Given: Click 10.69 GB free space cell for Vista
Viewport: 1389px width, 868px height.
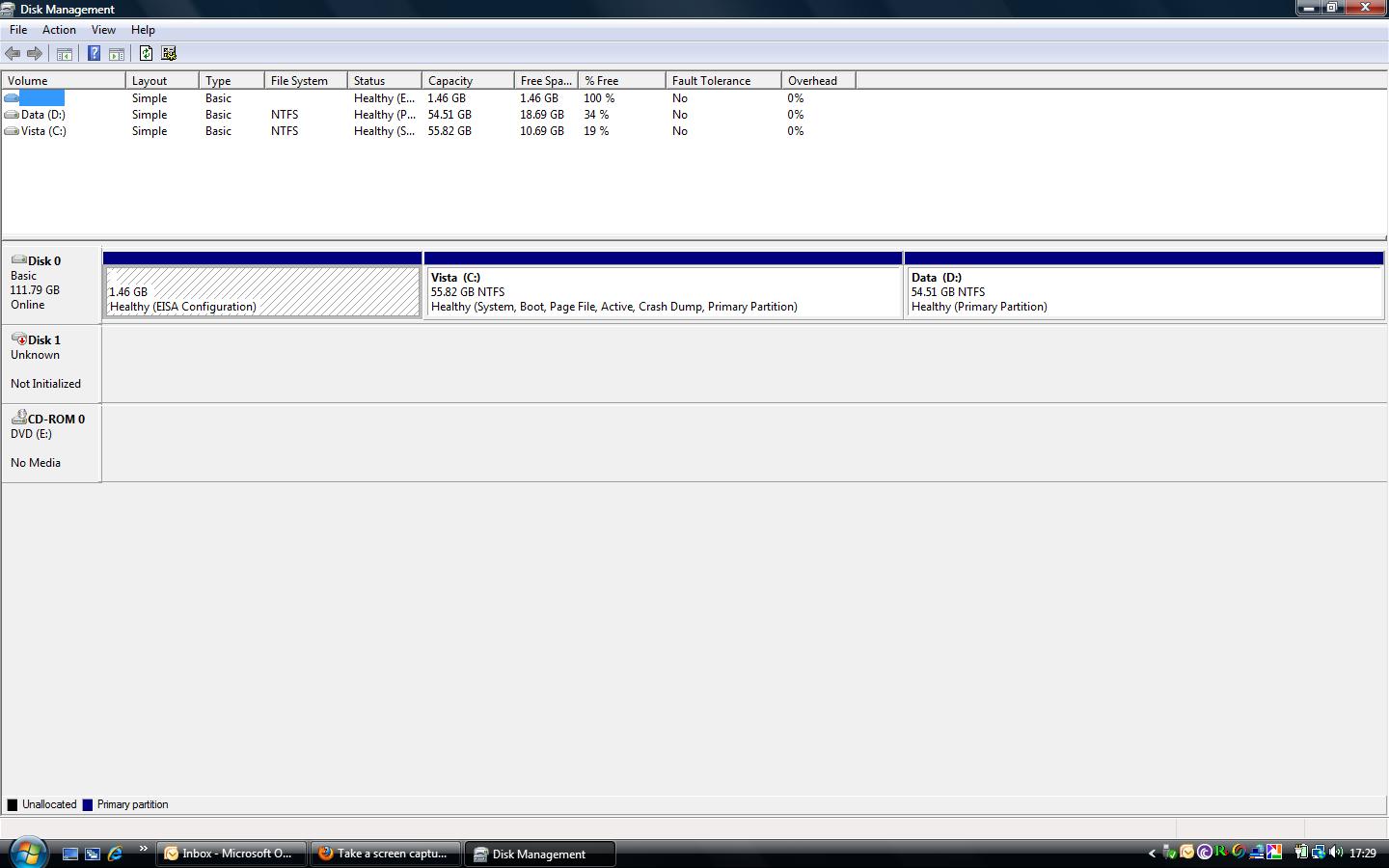Looking at the screenshot, I should pos(542,131).
